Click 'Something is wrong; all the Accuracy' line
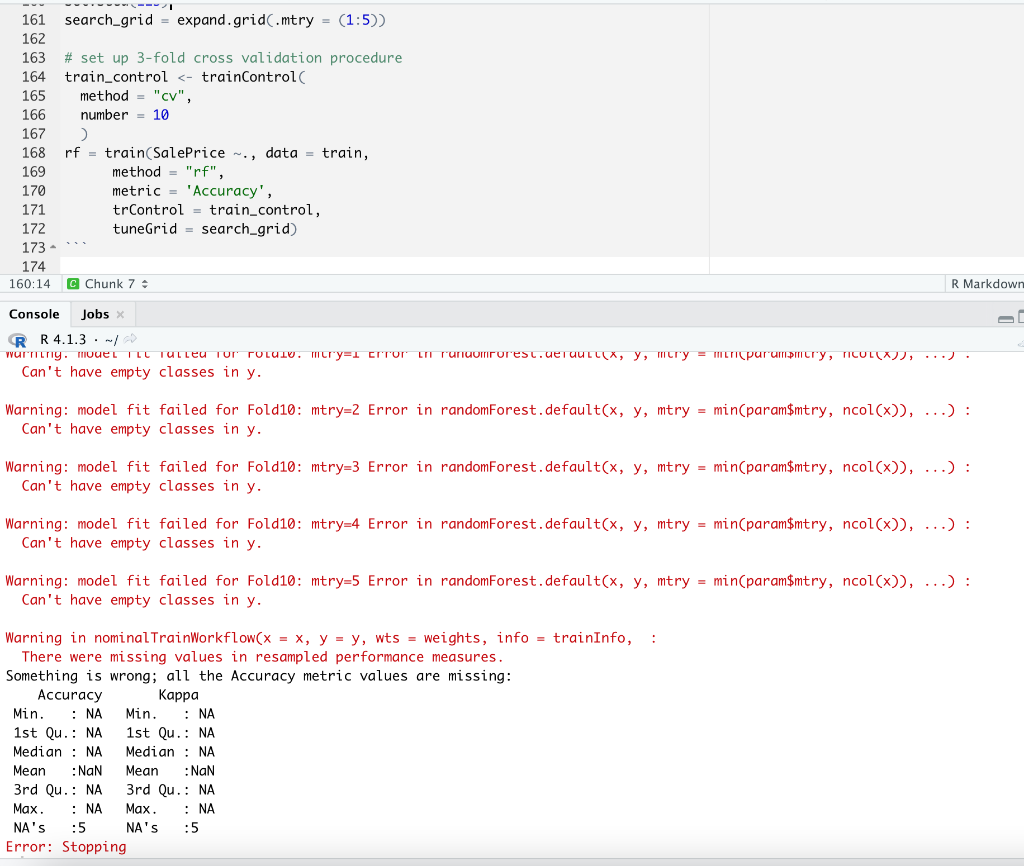 pos(259,676)
